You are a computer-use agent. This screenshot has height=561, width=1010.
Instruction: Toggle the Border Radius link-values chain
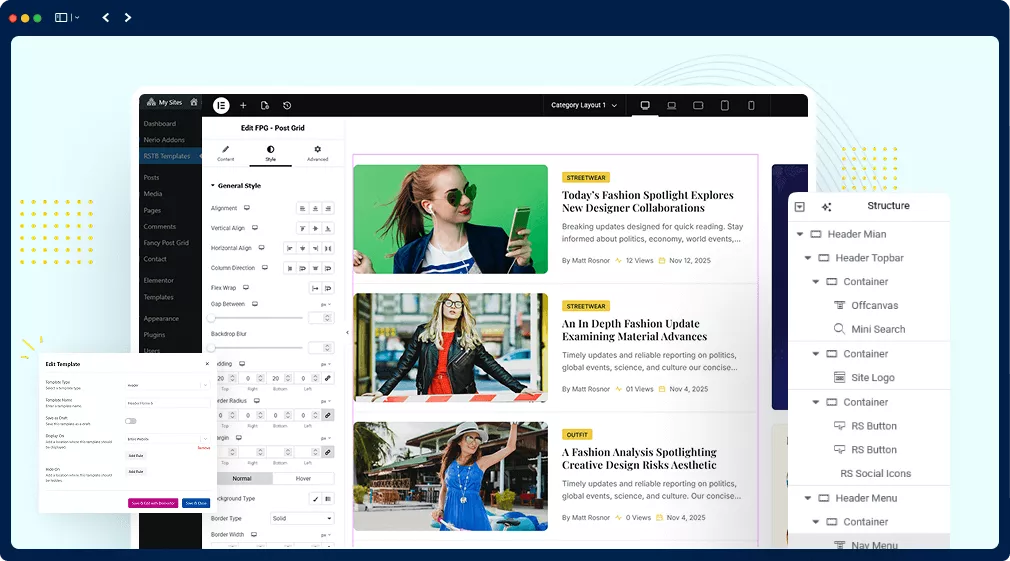[x=328, y=415]
